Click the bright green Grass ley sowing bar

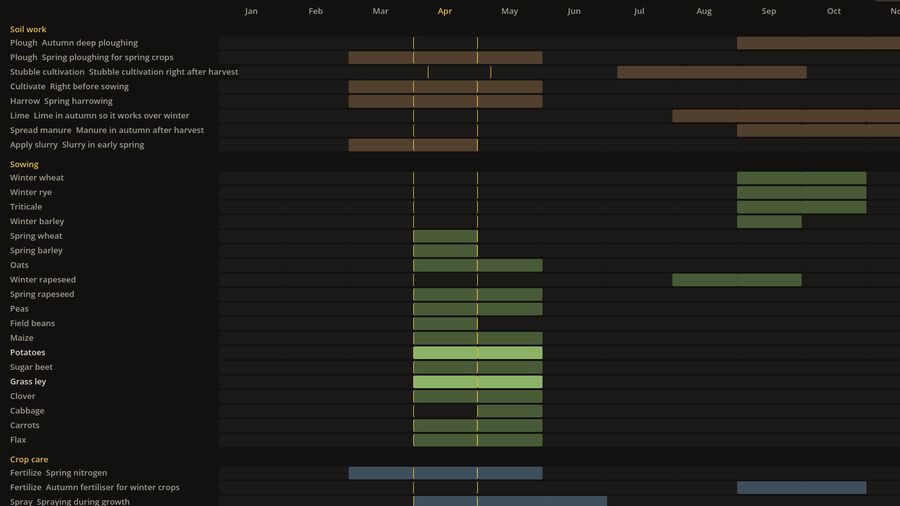(x=478, y=382)
